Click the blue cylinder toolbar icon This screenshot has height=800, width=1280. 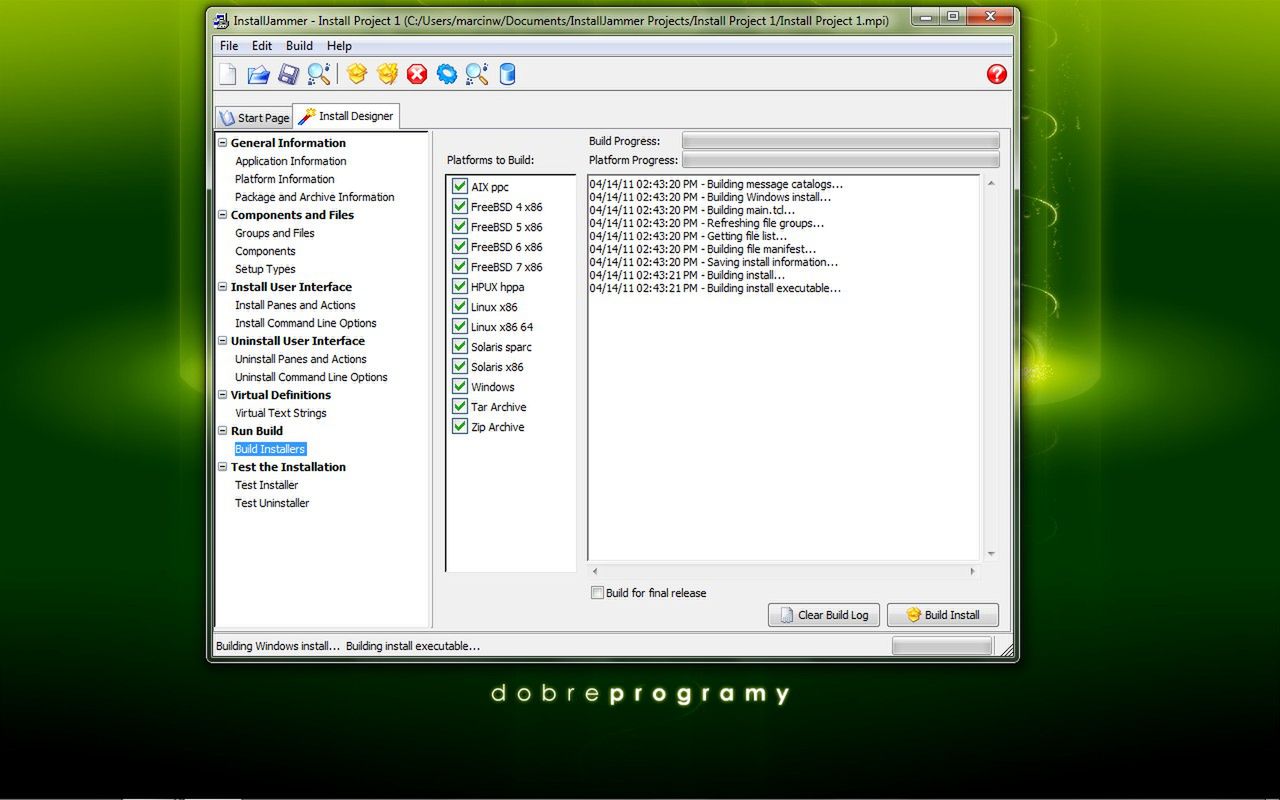(507, 74)
